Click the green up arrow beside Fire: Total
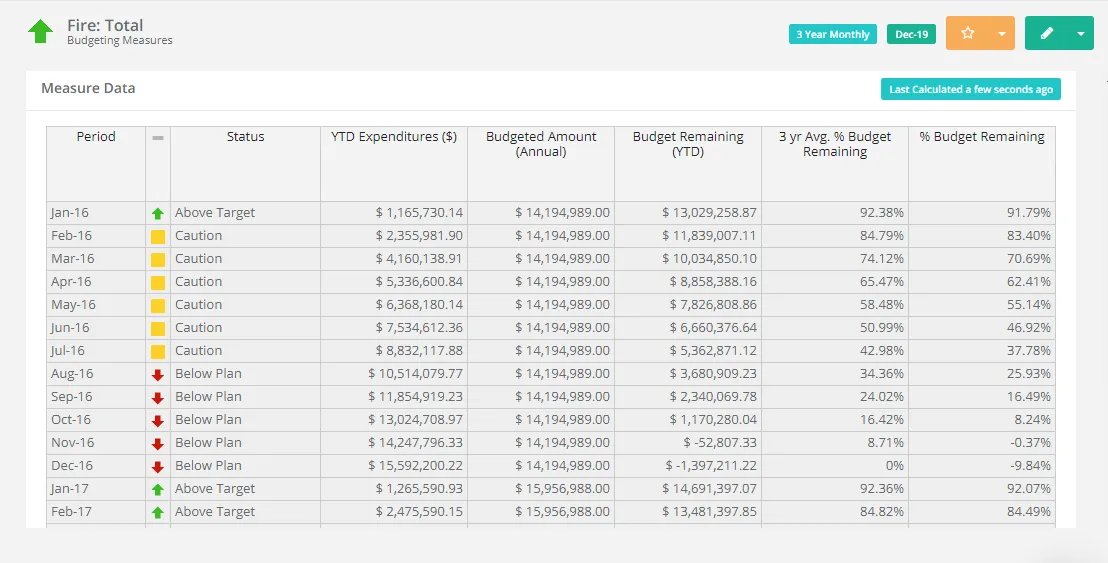 [x=40, y=32]
